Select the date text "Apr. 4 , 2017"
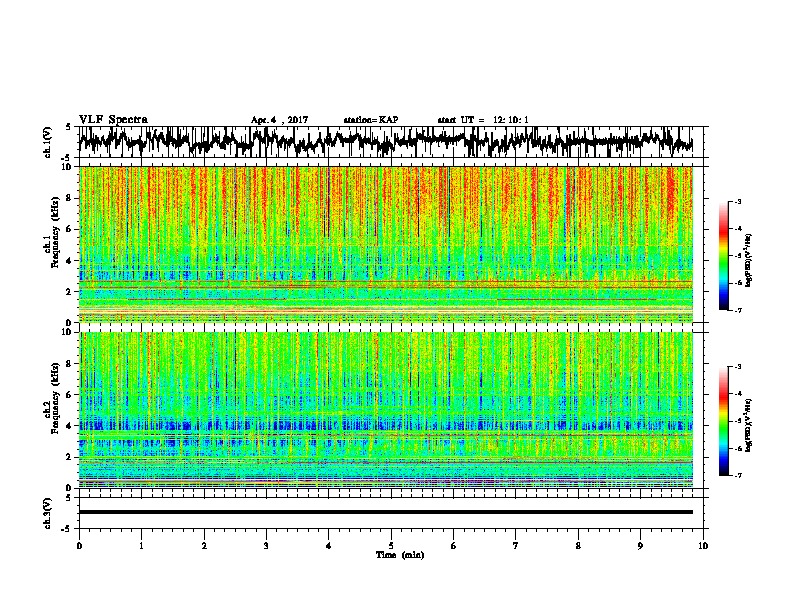The image size is (792, 612). pos(279,120)
